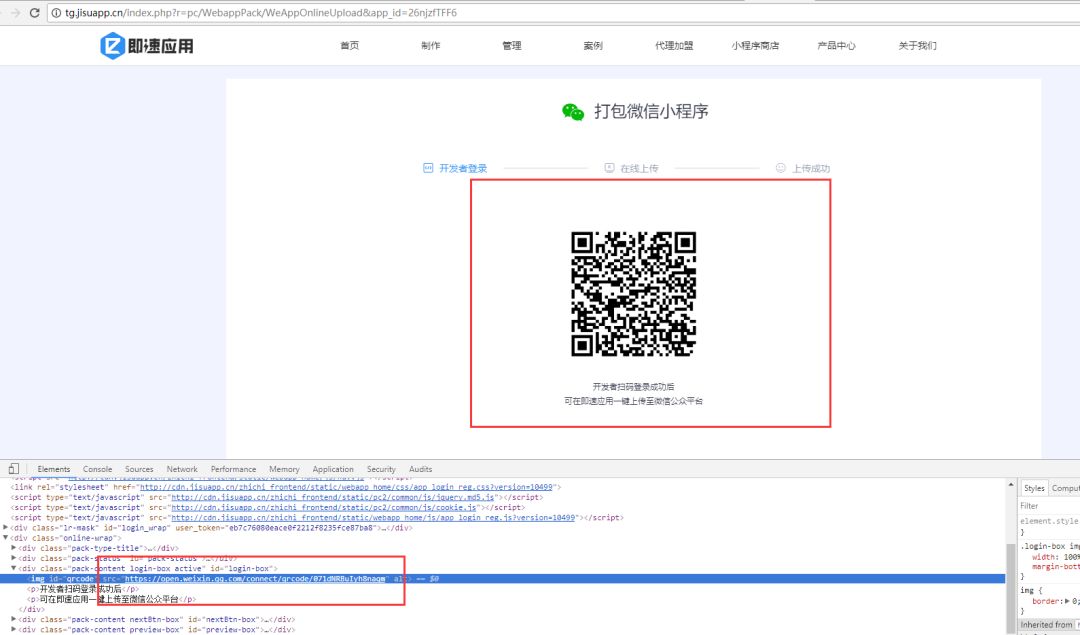Open the app_login_reg.js script link
Screen dimensions: 1080x635
(373, 517)
